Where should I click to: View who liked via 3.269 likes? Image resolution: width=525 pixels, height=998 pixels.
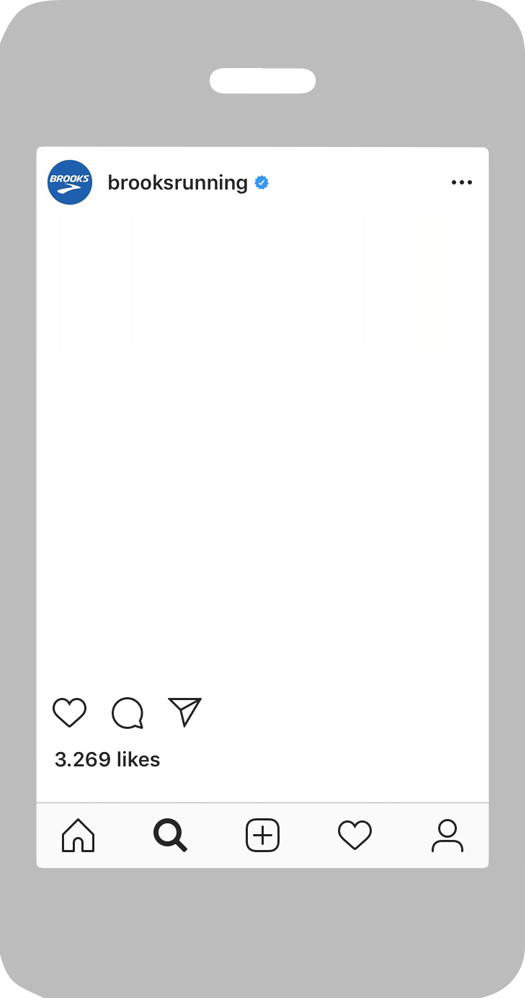(x=108, y=759)
